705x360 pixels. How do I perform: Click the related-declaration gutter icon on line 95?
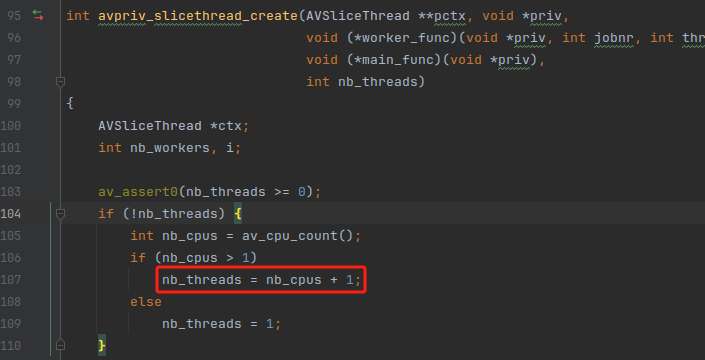pos(38,16)
